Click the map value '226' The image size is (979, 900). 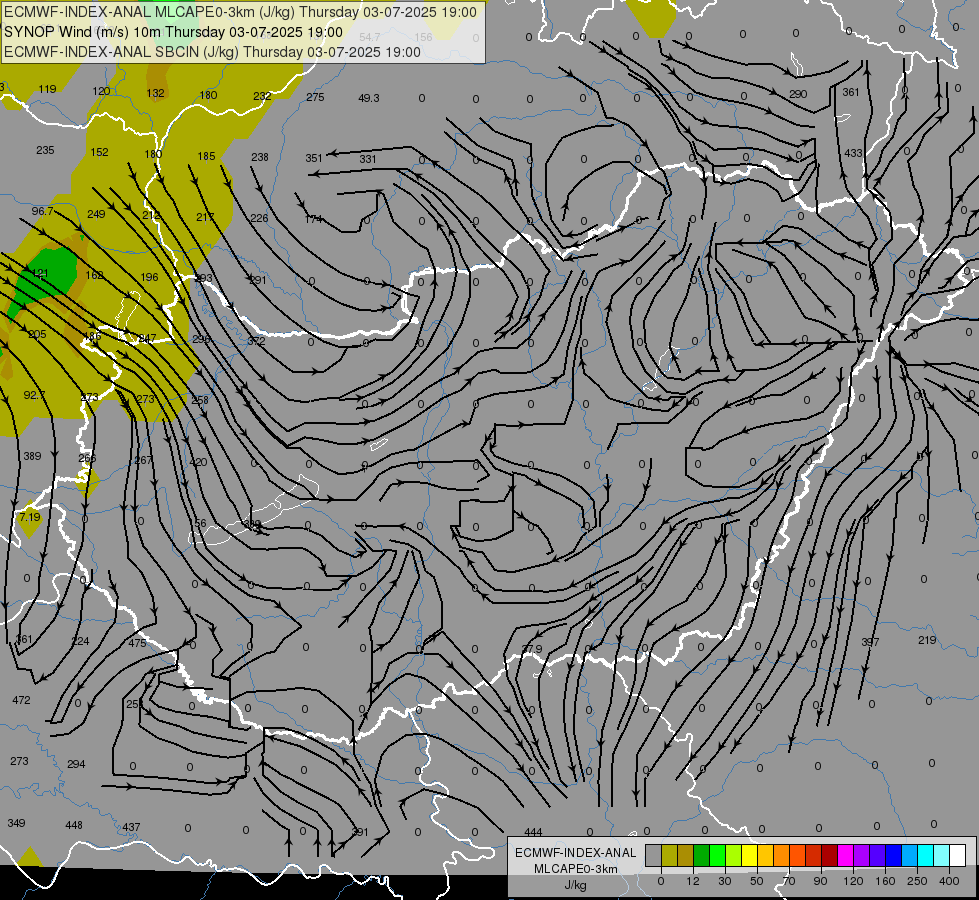pos(259,218)
